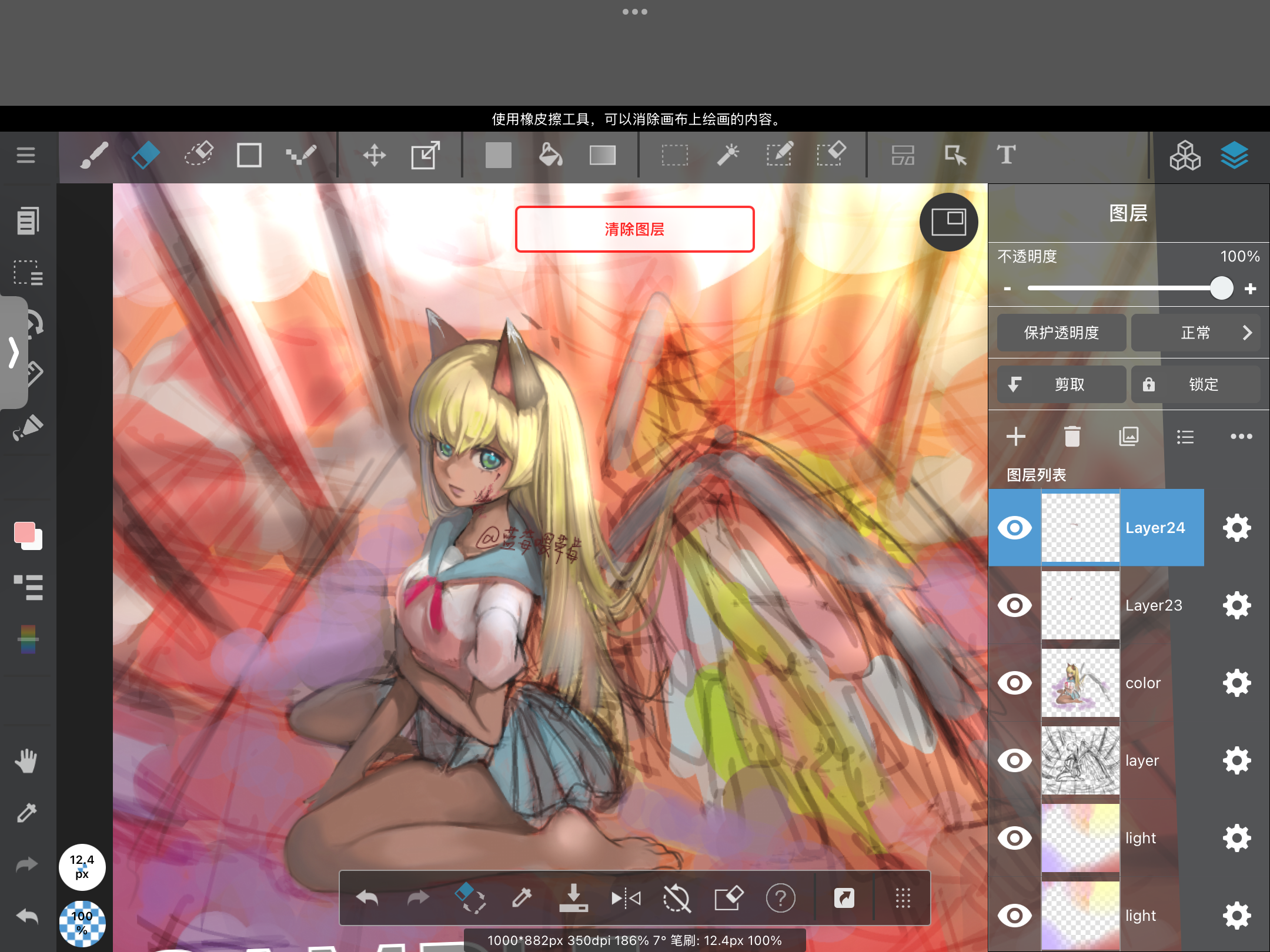Open the Layers panel tab icon

click(x=1234, y=155)
